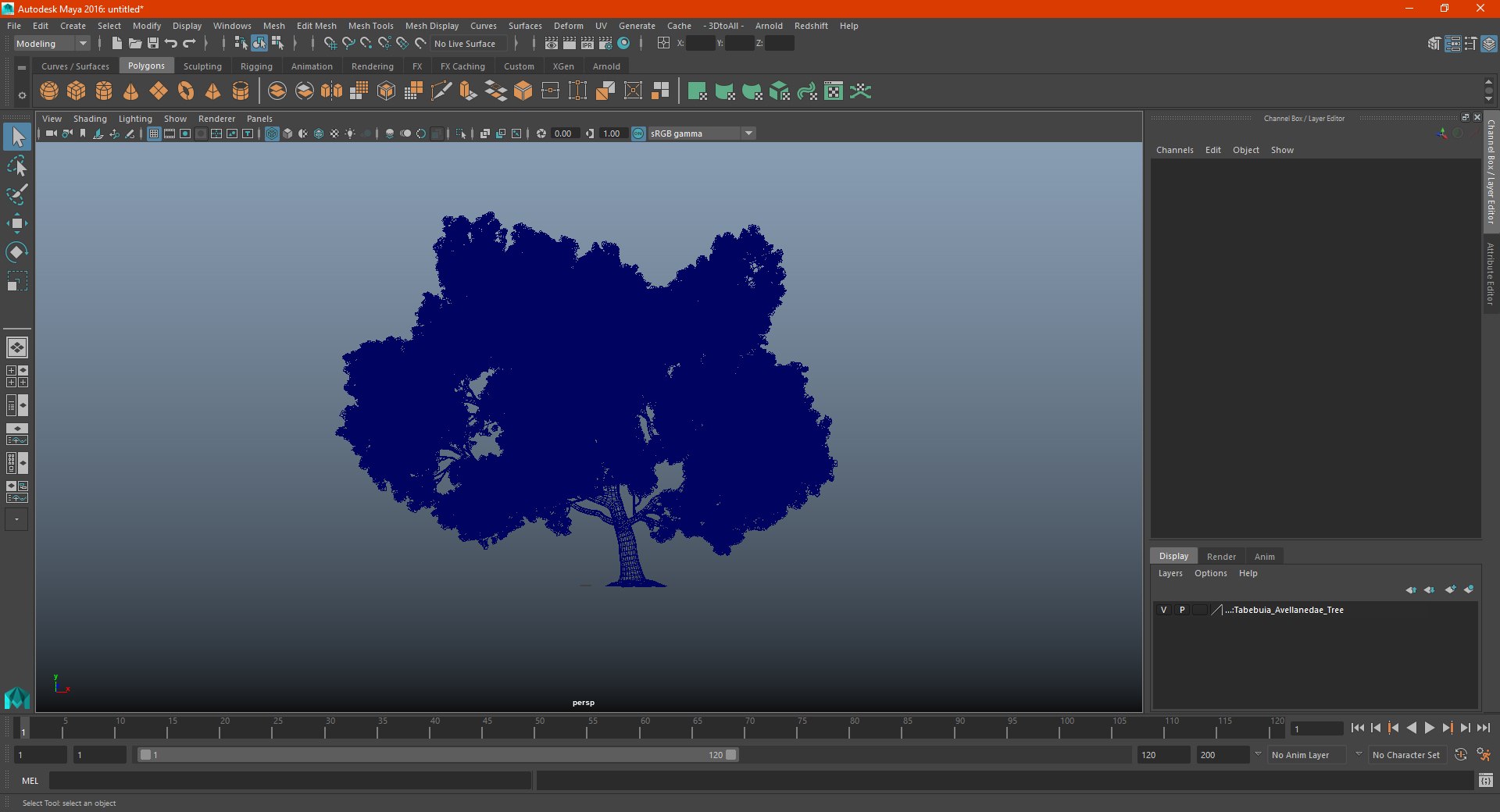The width and height of the screenshot is (1500, 812).
Task: Toggle the viewport grid display icon
Action: coord(154,134)
